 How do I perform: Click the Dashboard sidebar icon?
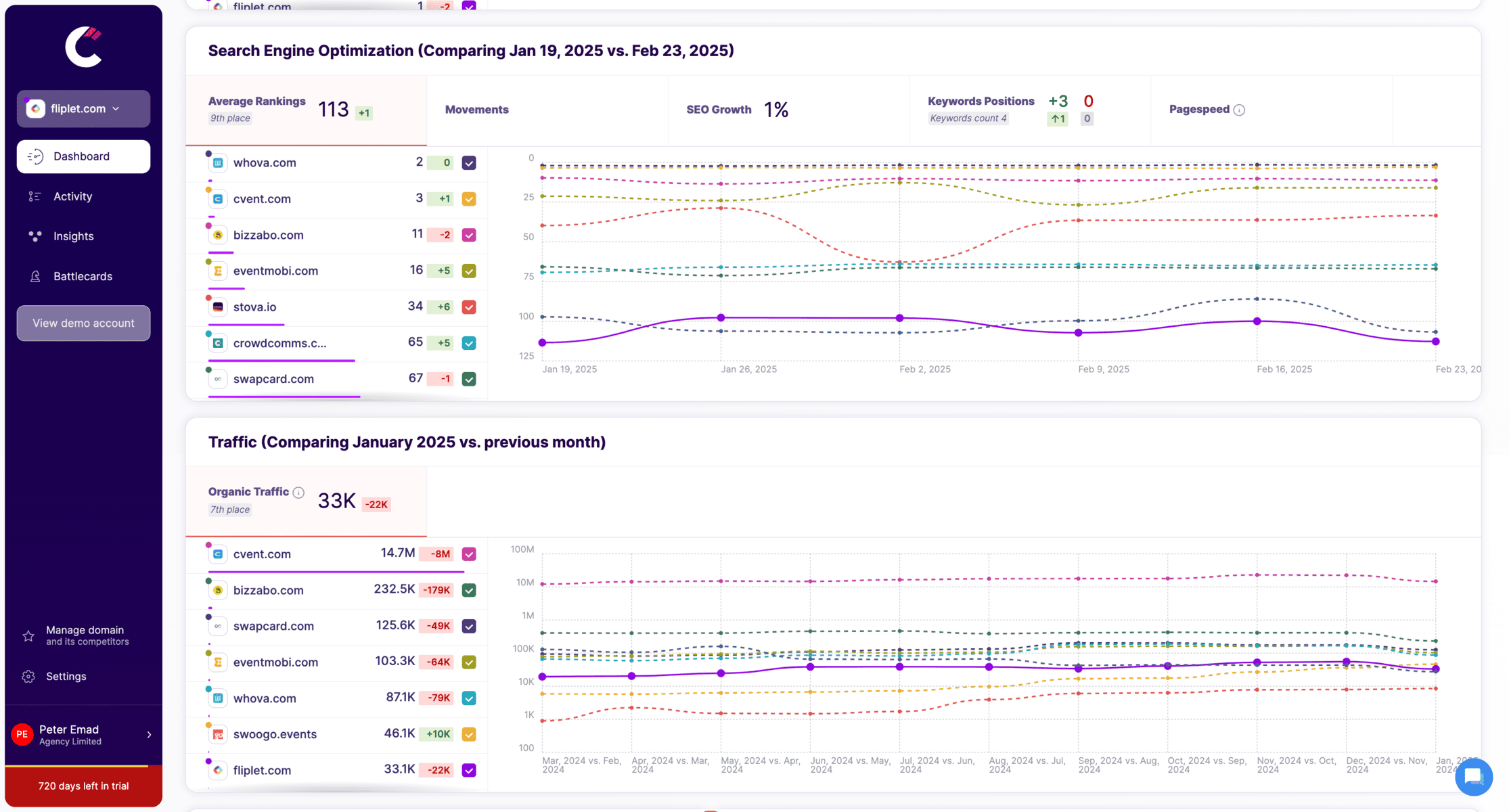tap(35, 156)
